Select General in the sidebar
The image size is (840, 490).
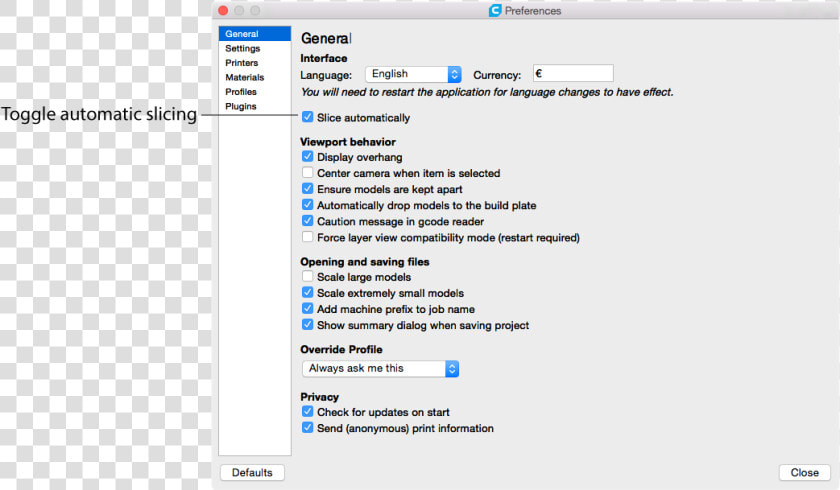254,34
